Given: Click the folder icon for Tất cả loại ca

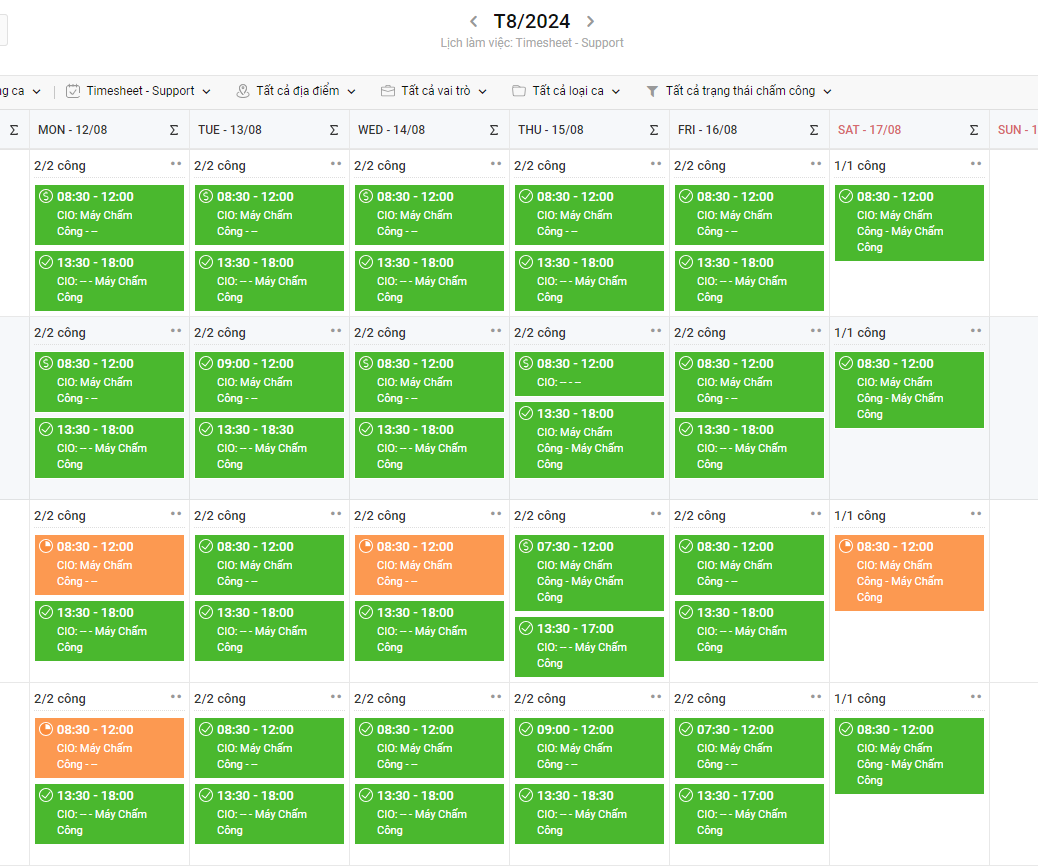Looking at the screenshot, I should 519,91.
